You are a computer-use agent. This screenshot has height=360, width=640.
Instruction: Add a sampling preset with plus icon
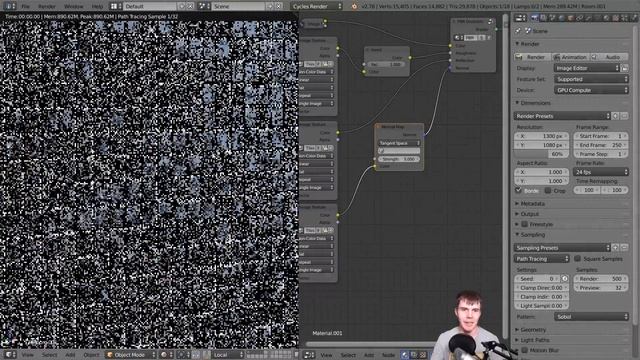click(616, 248)
